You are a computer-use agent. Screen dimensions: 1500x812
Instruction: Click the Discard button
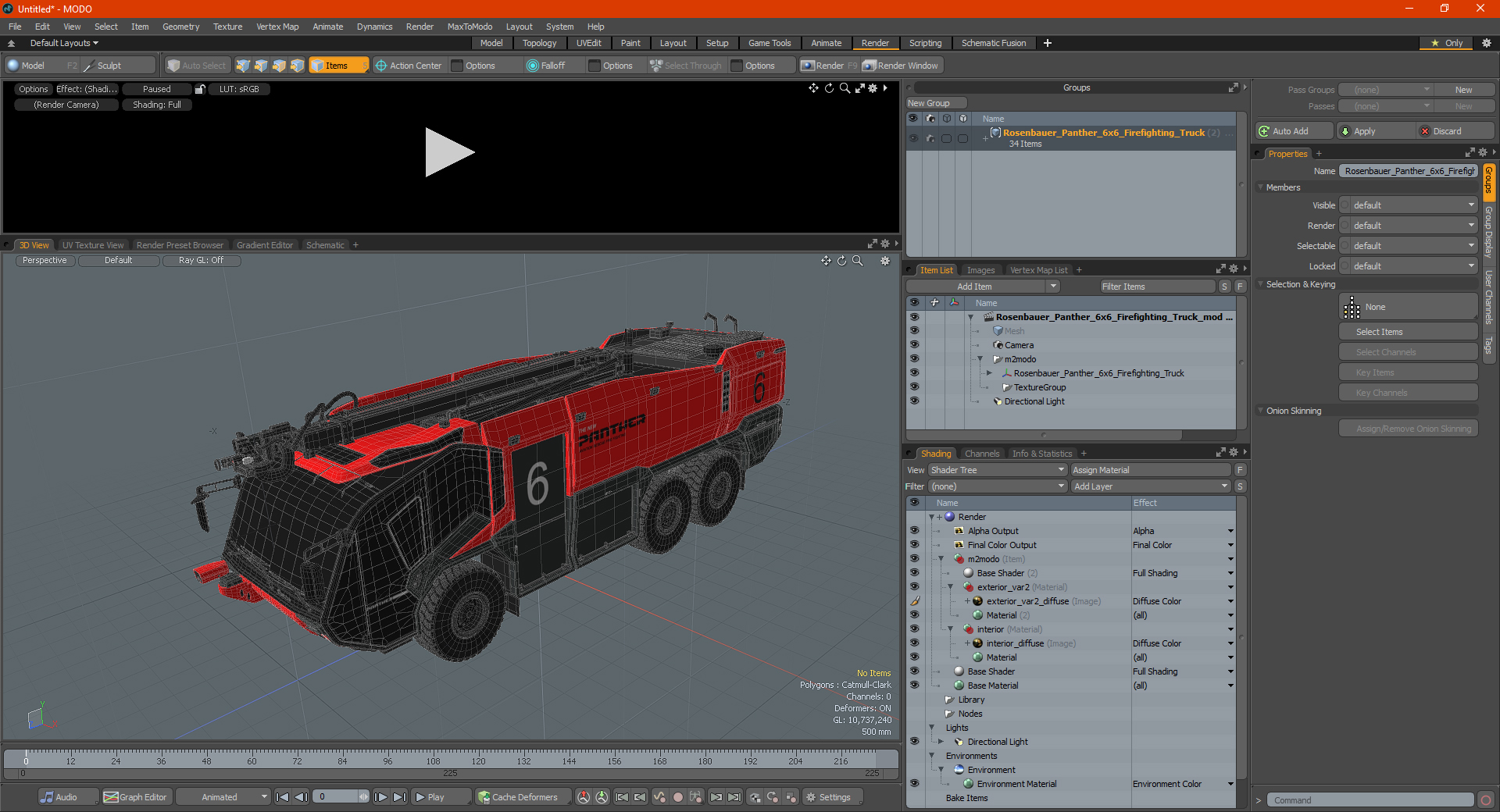[x=1455, y=131]
